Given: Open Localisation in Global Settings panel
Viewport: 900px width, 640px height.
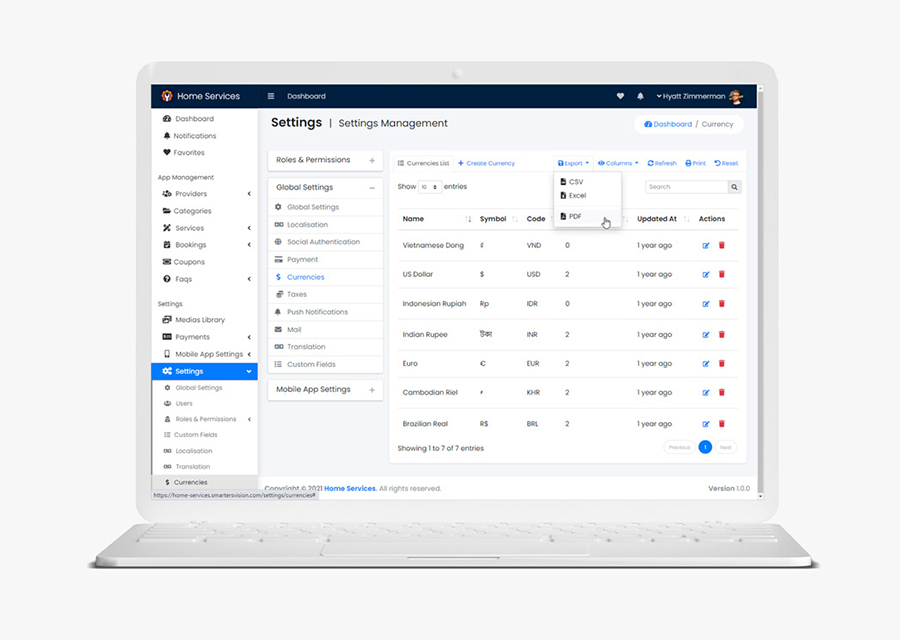Looking at the screenshot, I should coord(325,225).
